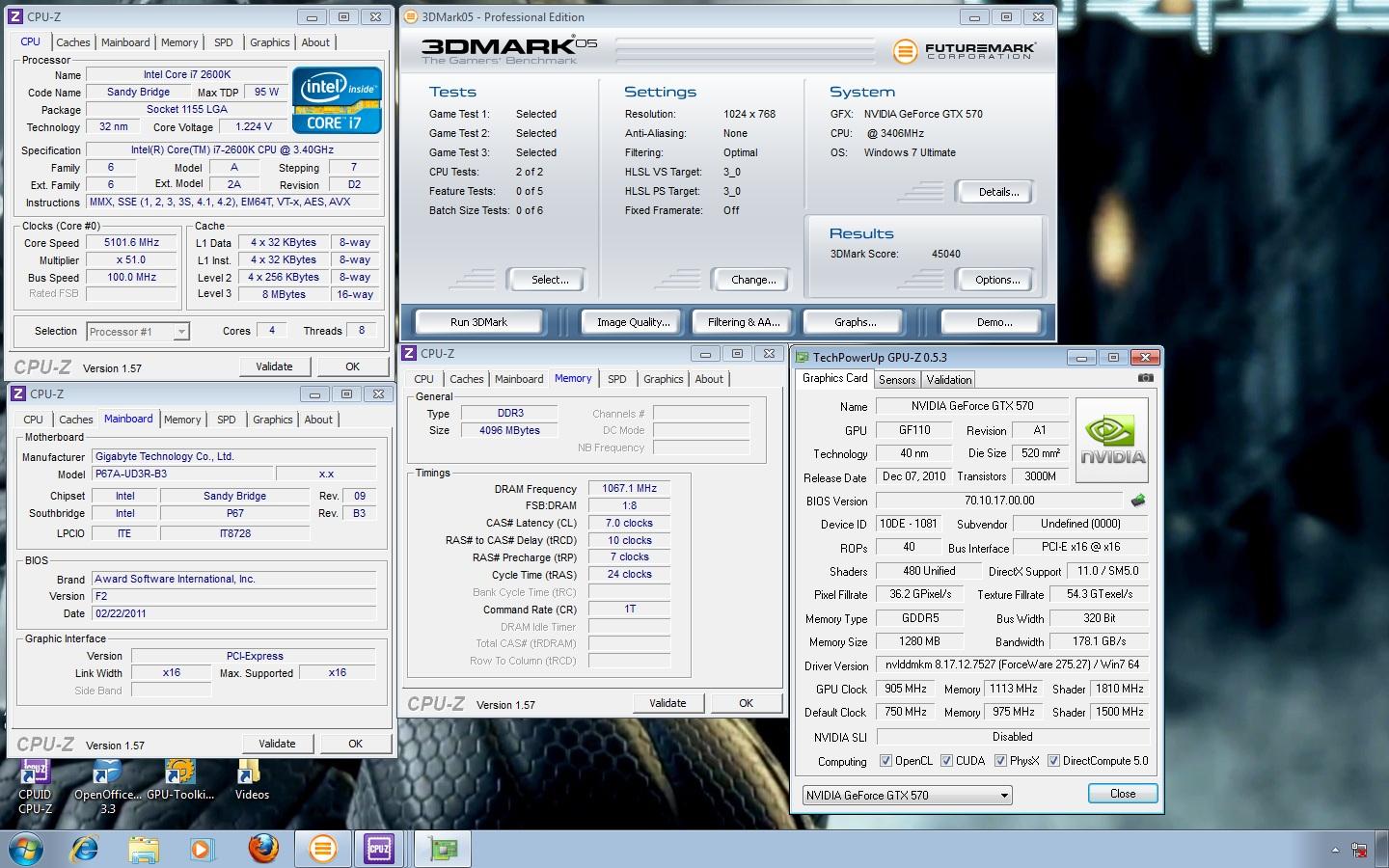This screenshot has height=868, width=1389.
Task: Click the Driver Version field in GPU-Z
Action: (1013, 665)
